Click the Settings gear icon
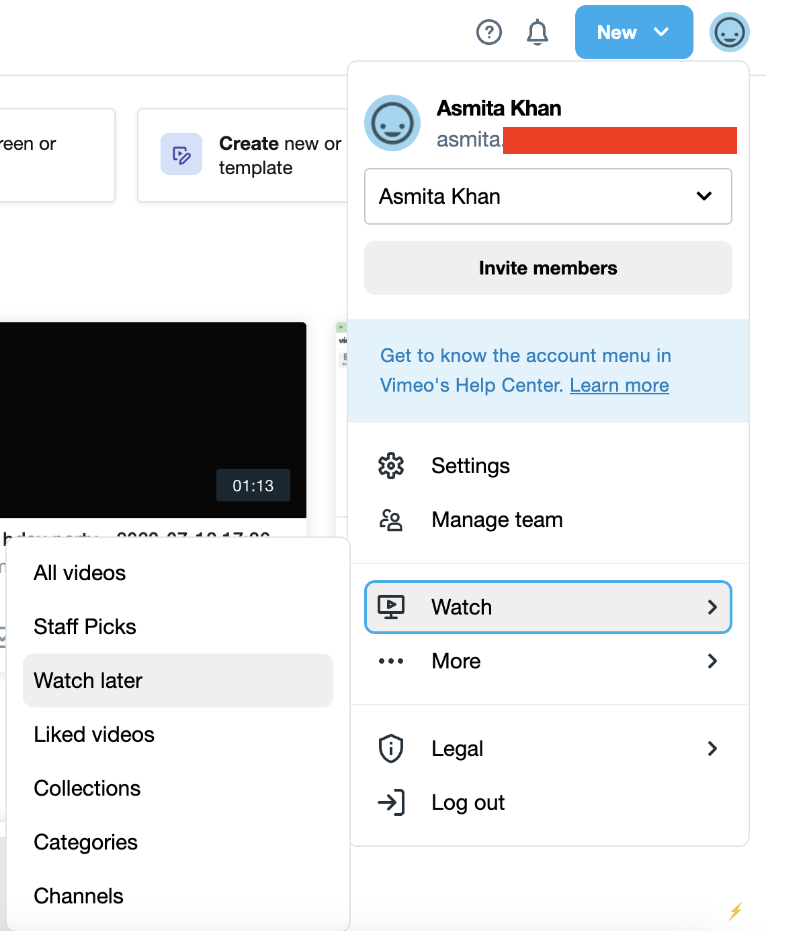The image size is (790, 938). point(390,466)
